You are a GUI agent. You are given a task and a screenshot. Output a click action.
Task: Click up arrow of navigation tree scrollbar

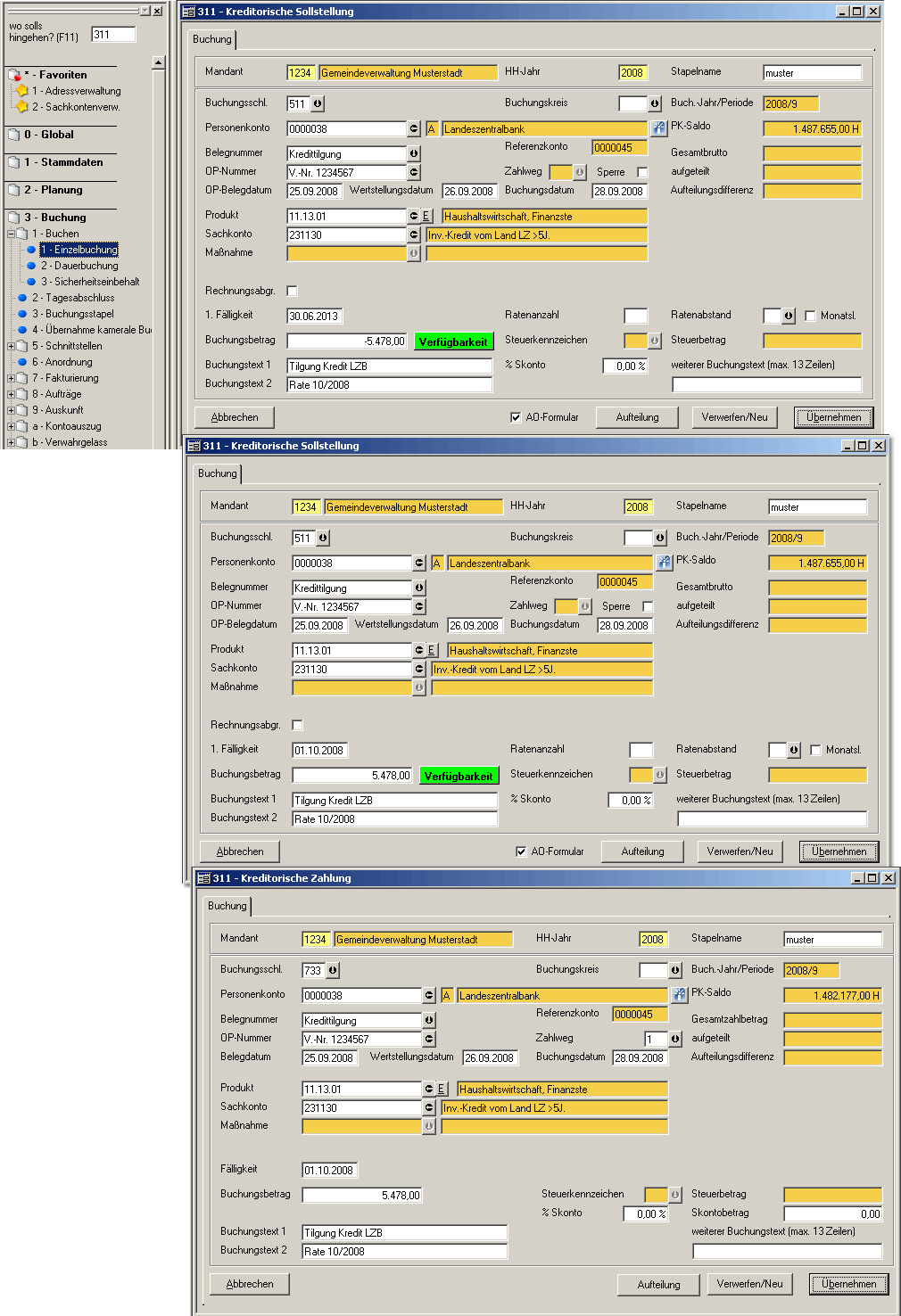coord(158,63)
